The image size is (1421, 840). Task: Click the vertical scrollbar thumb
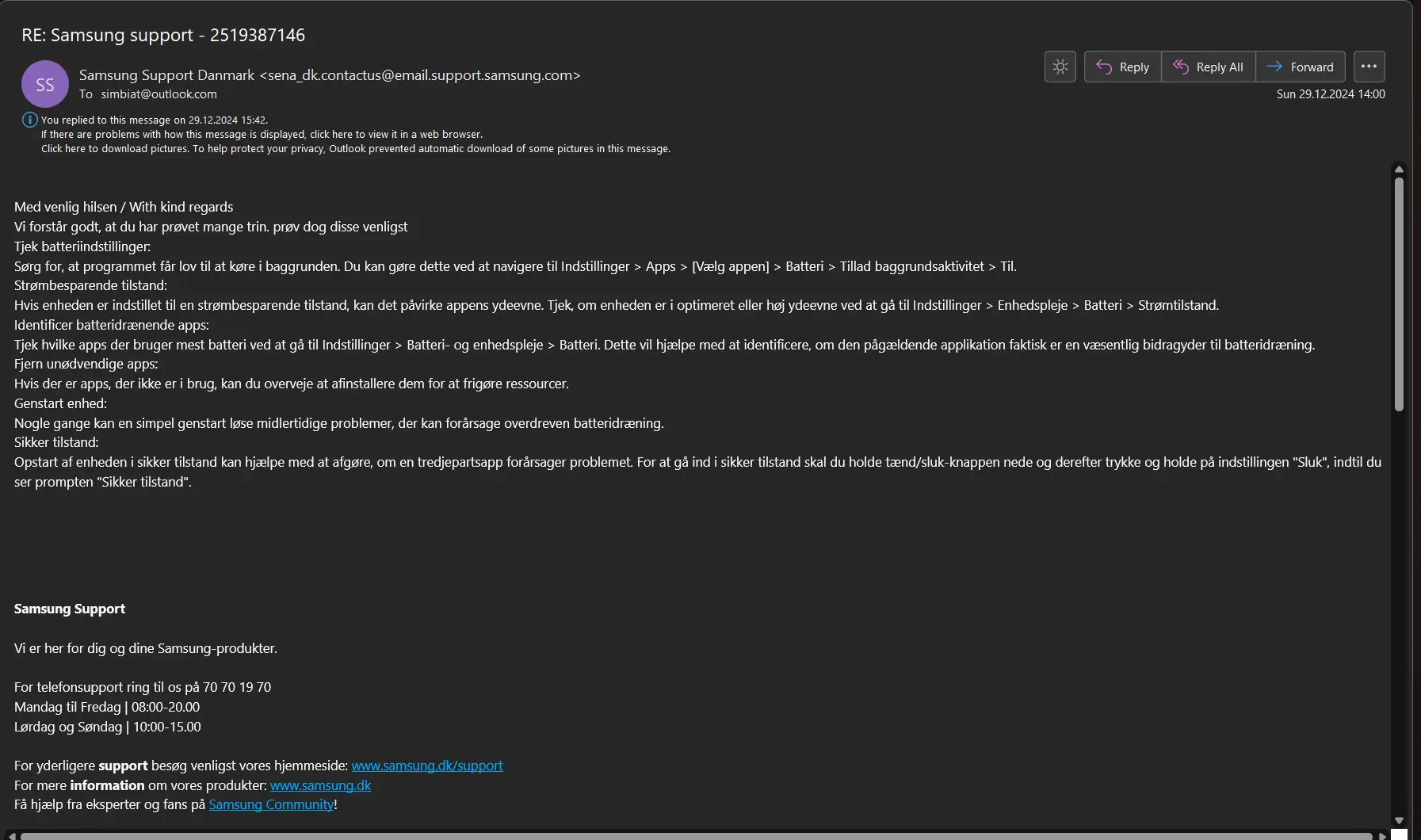tap(1399, 293)
